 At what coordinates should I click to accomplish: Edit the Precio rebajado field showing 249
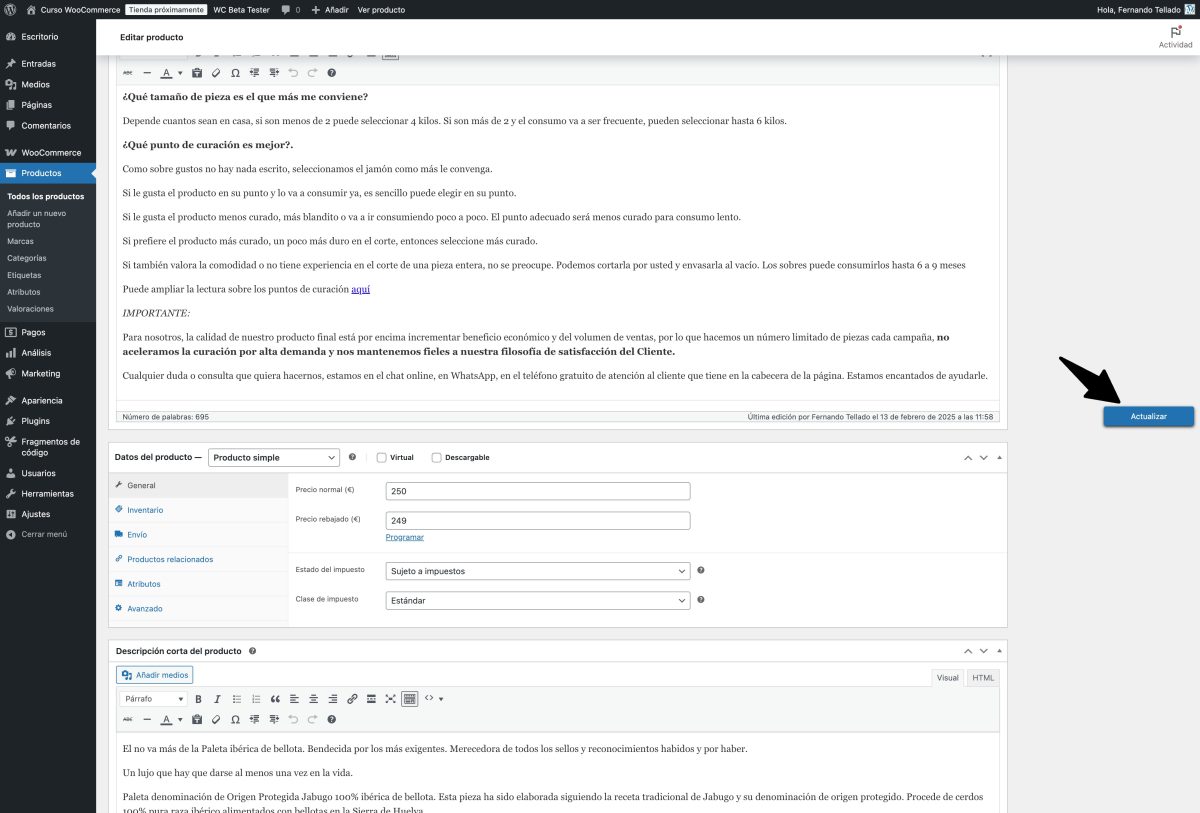click(x=538, y=520)
